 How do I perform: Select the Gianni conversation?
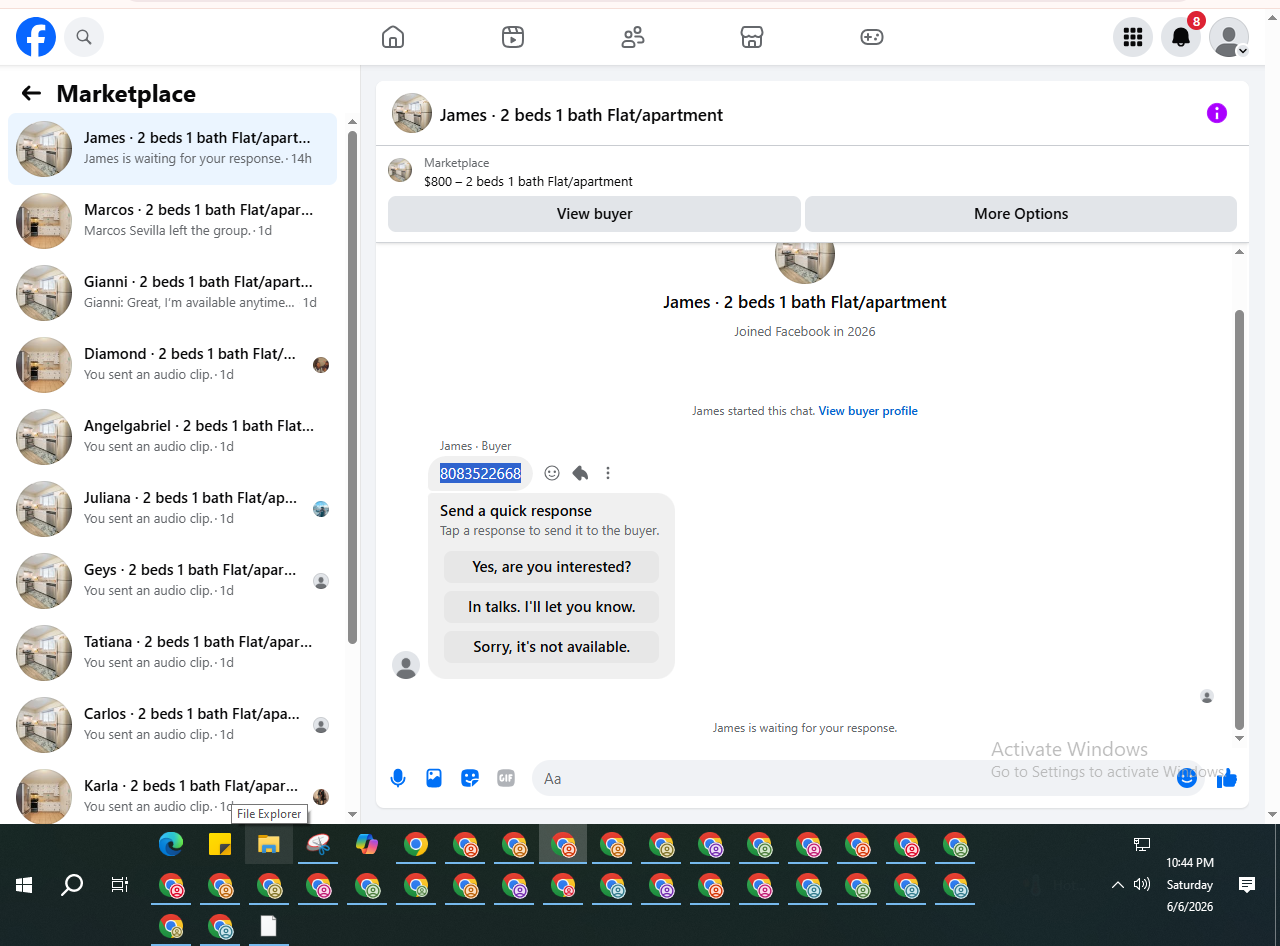tap(172, 293)
